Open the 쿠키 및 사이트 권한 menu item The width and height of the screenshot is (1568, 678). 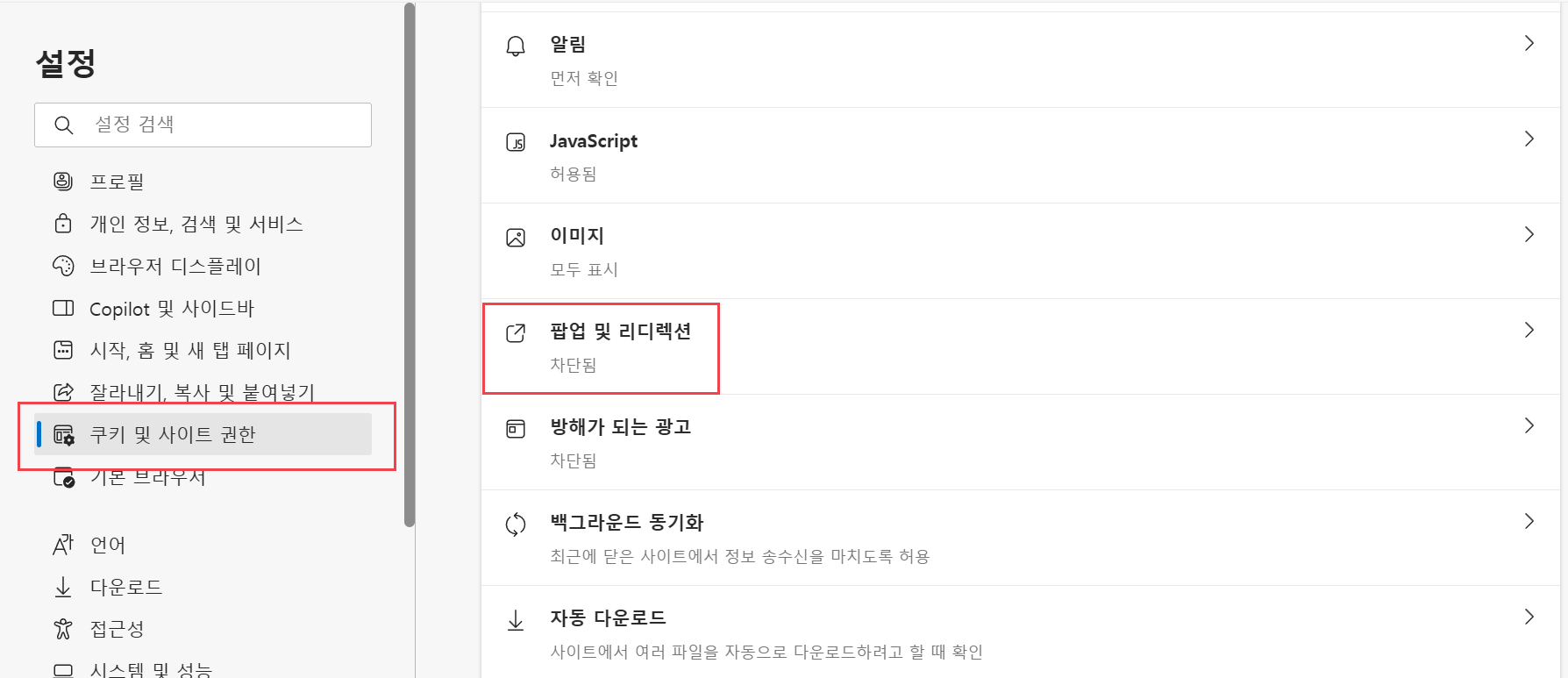(203, 434)
